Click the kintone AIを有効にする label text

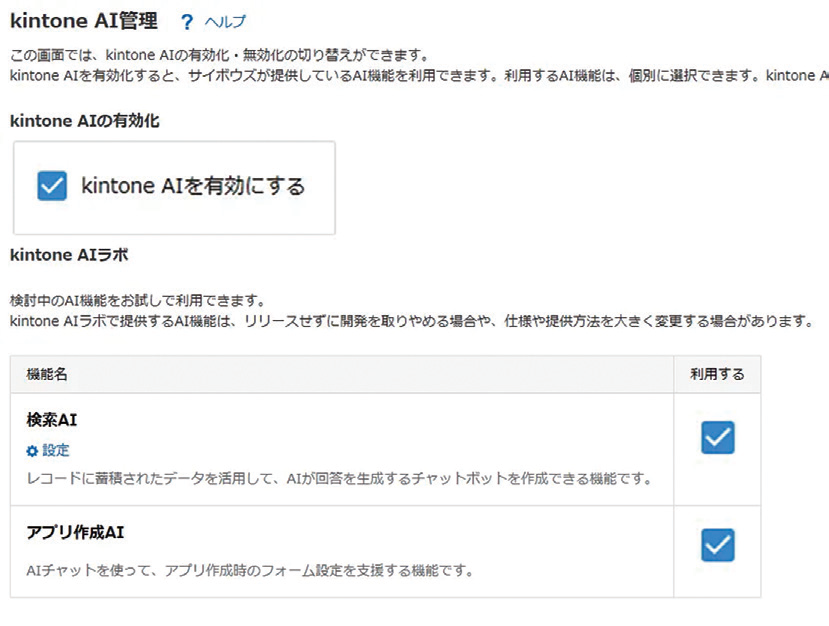pyautogui.click(x=193, y=186)
